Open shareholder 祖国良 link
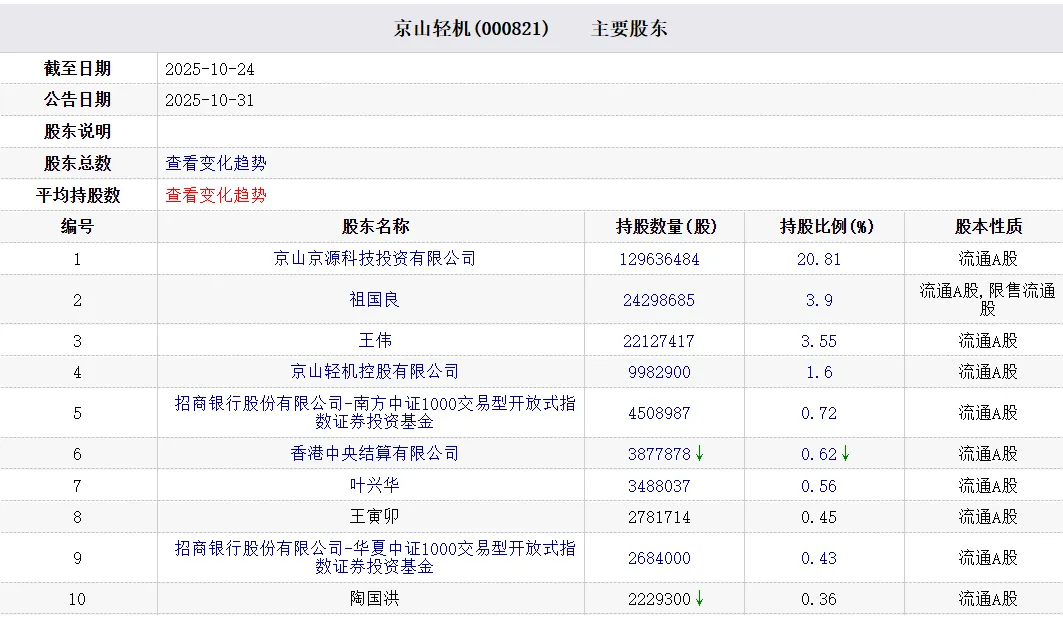Viewport: 1063px width, 628px height. pos(374,300)
